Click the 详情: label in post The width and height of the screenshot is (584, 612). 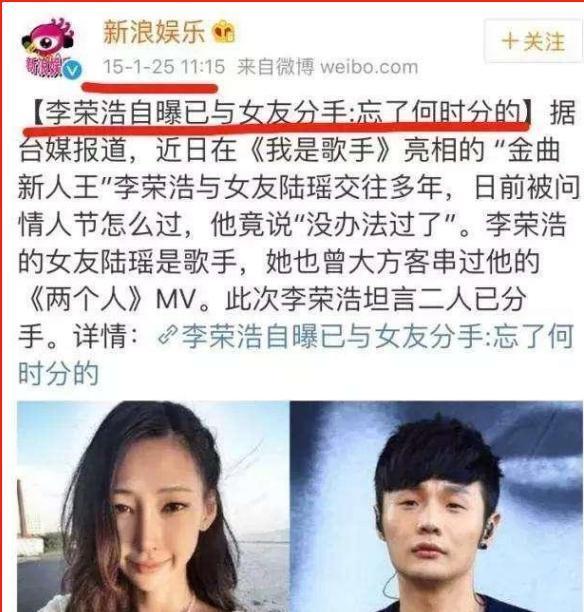pyautogui.click(x=105, y=336)
